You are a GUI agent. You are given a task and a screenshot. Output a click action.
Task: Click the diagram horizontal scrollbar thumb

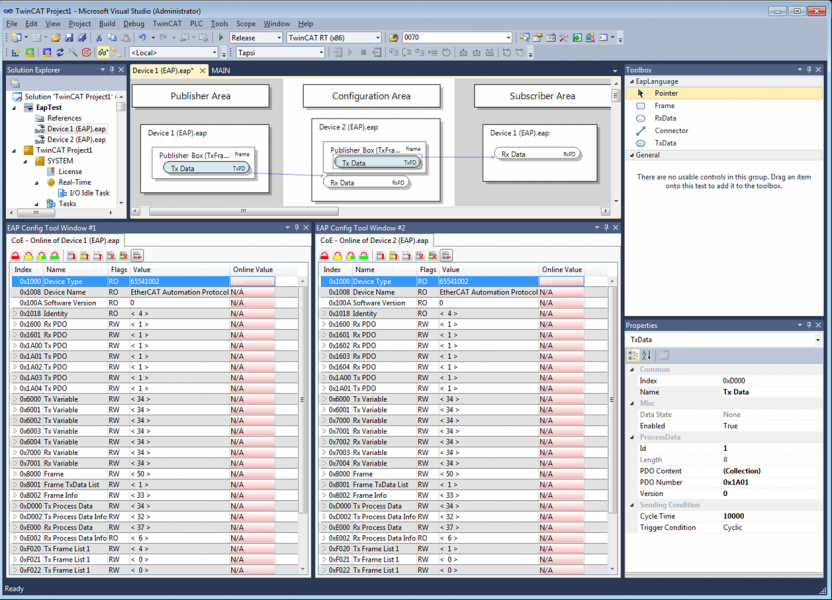tap(244, 211)
